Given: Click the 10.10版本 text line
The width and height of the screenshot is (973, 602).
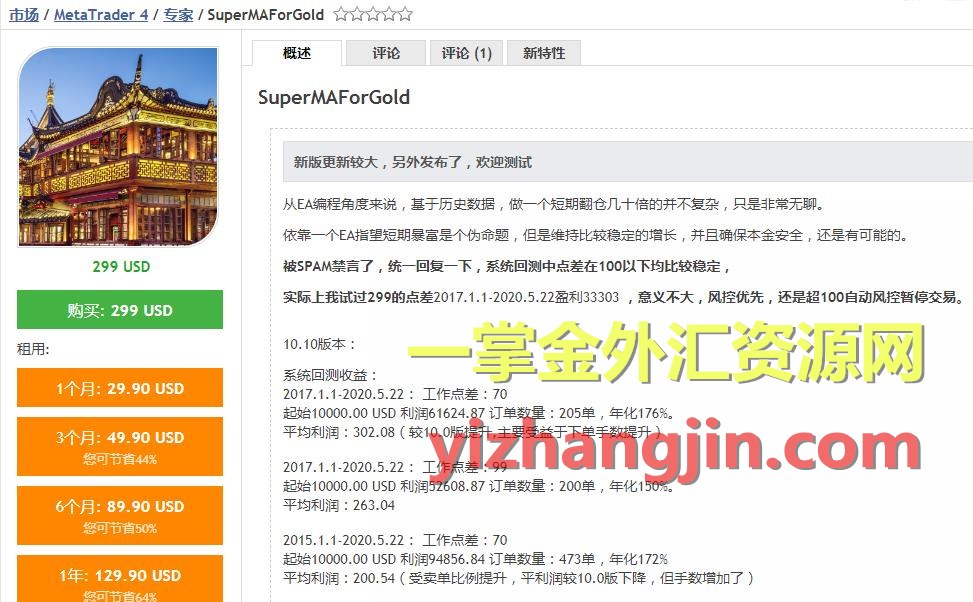Looking at the screenshot, I should (320, 344).
